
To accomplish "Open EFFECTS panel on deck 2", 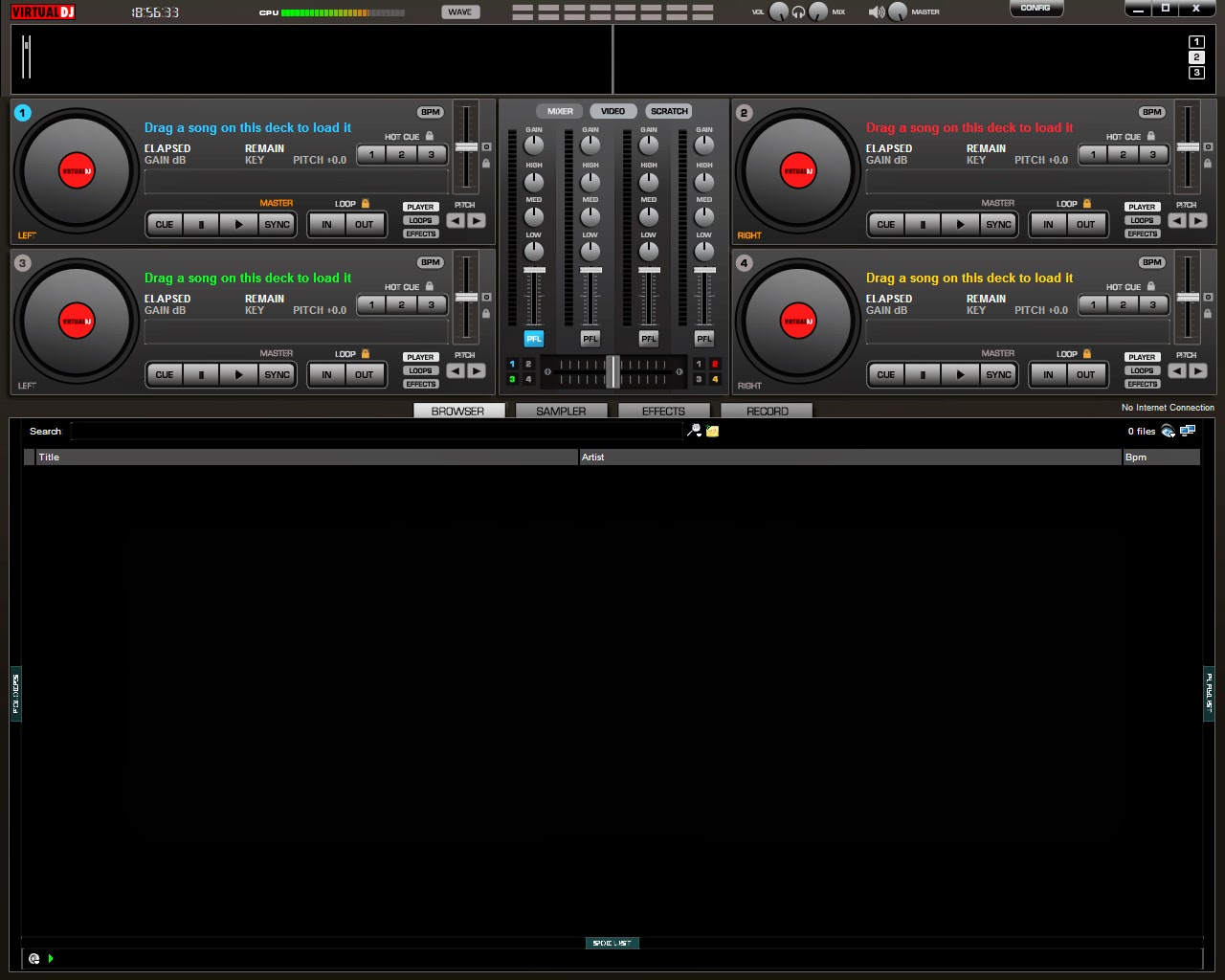I will point(1142,234).
